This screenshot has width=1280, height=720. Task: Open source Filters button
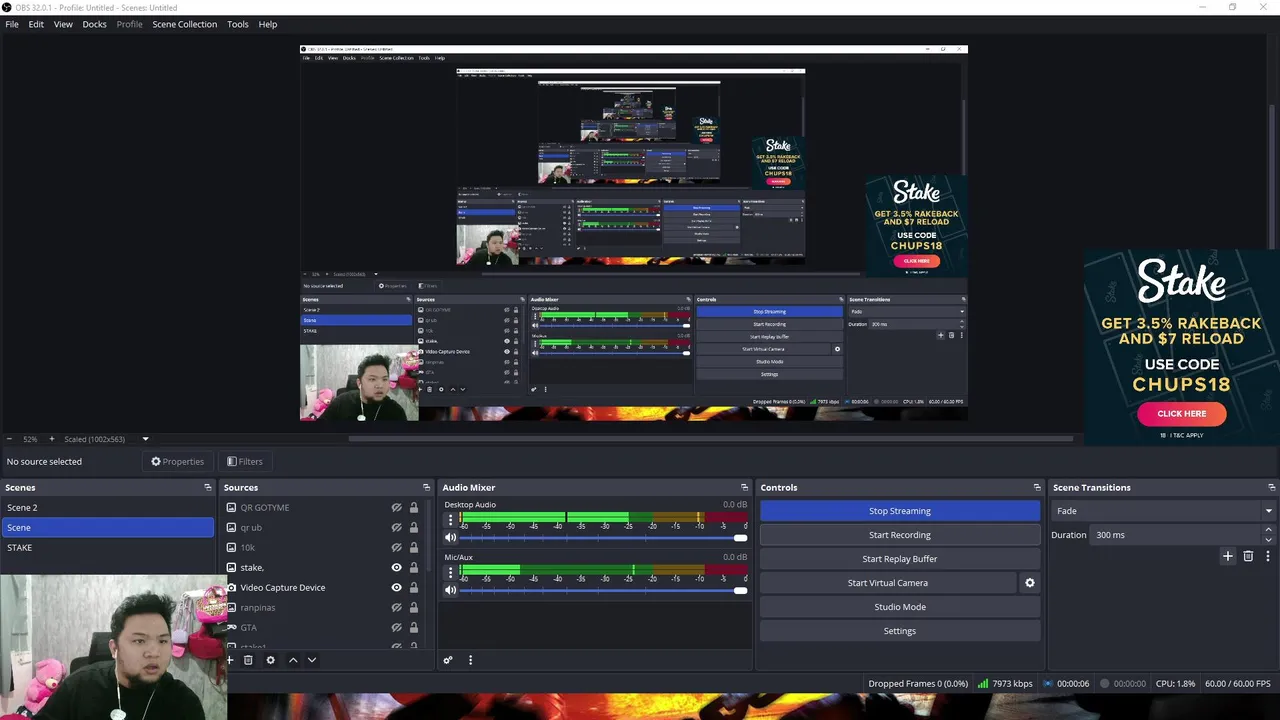(244, 461)
